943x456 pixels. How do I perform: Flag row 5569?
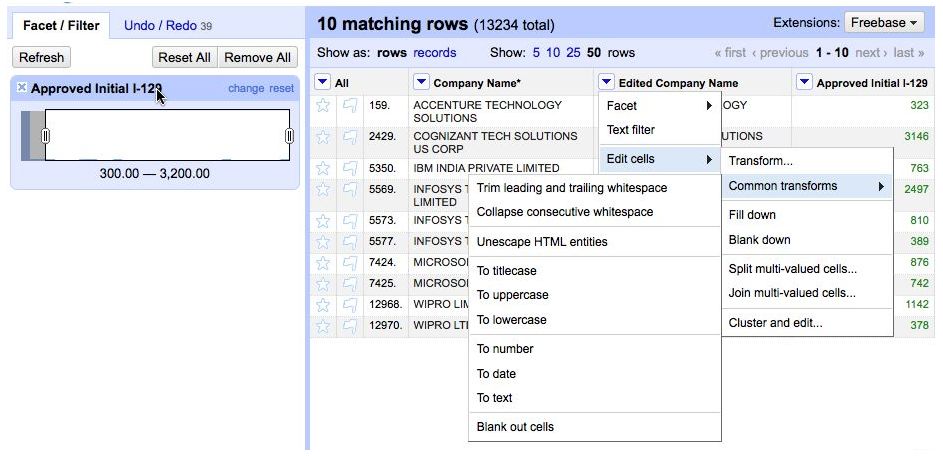point(349,189)
